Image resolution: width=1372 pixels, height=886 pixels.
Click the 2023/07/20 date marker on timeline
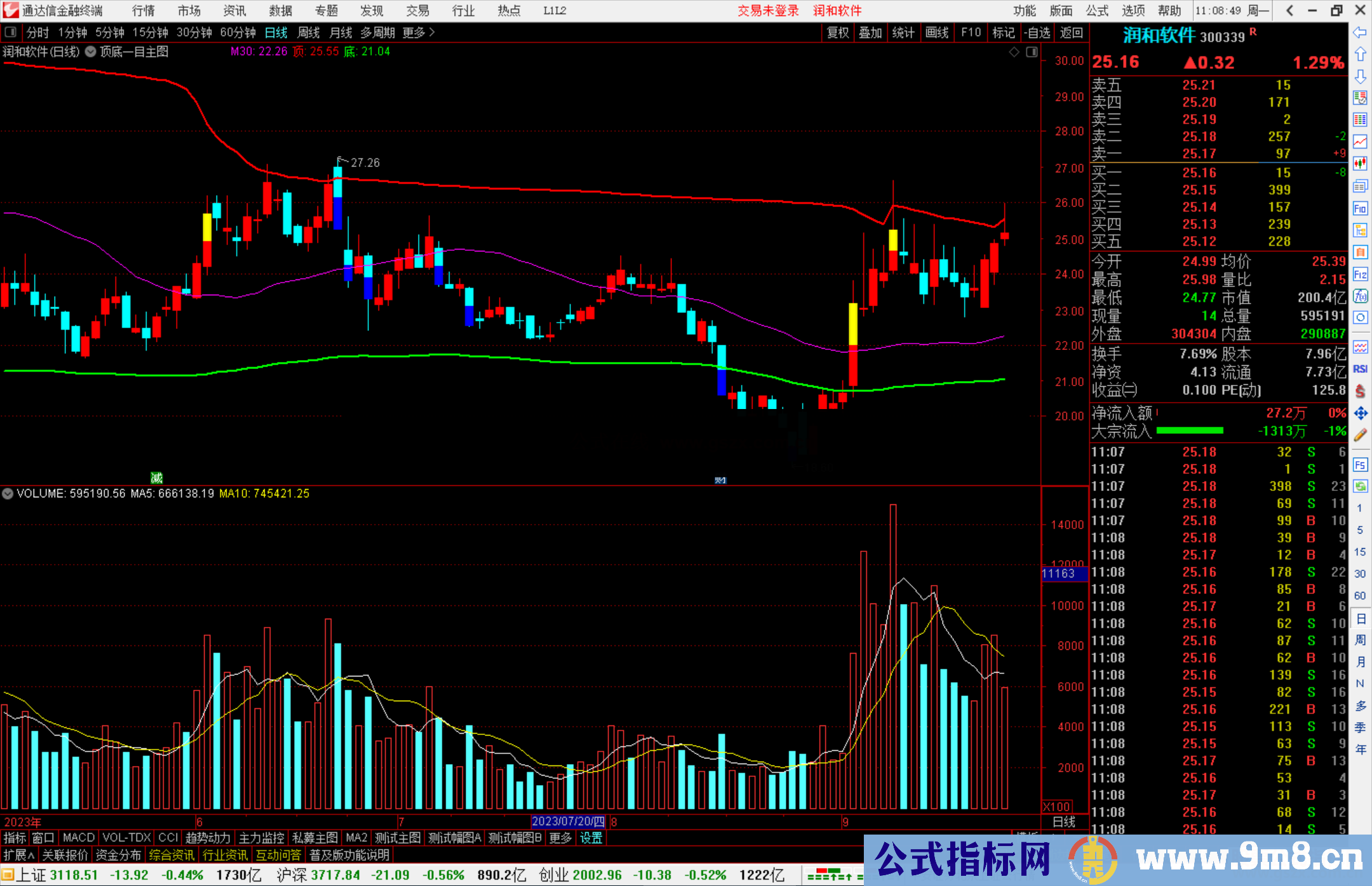(x=568, y=821)
